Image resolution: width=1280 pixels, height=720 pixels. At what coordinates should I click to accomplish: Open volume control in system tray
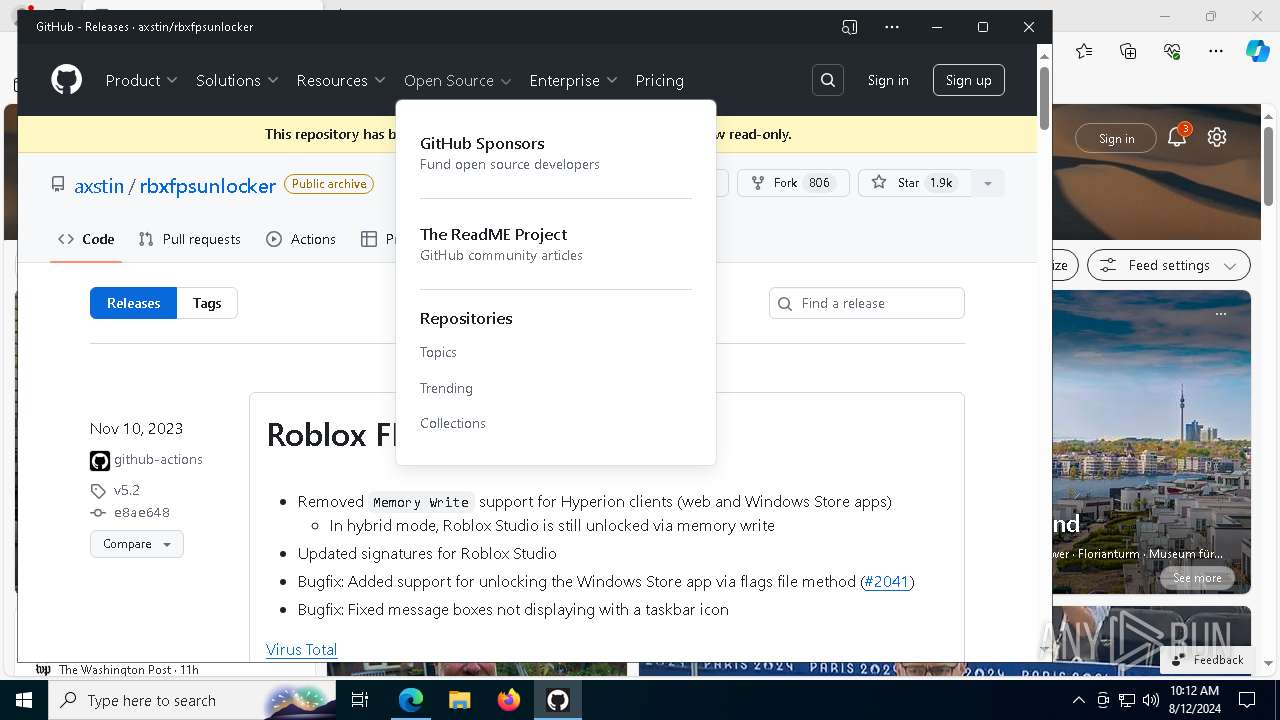coord(1150,700)
